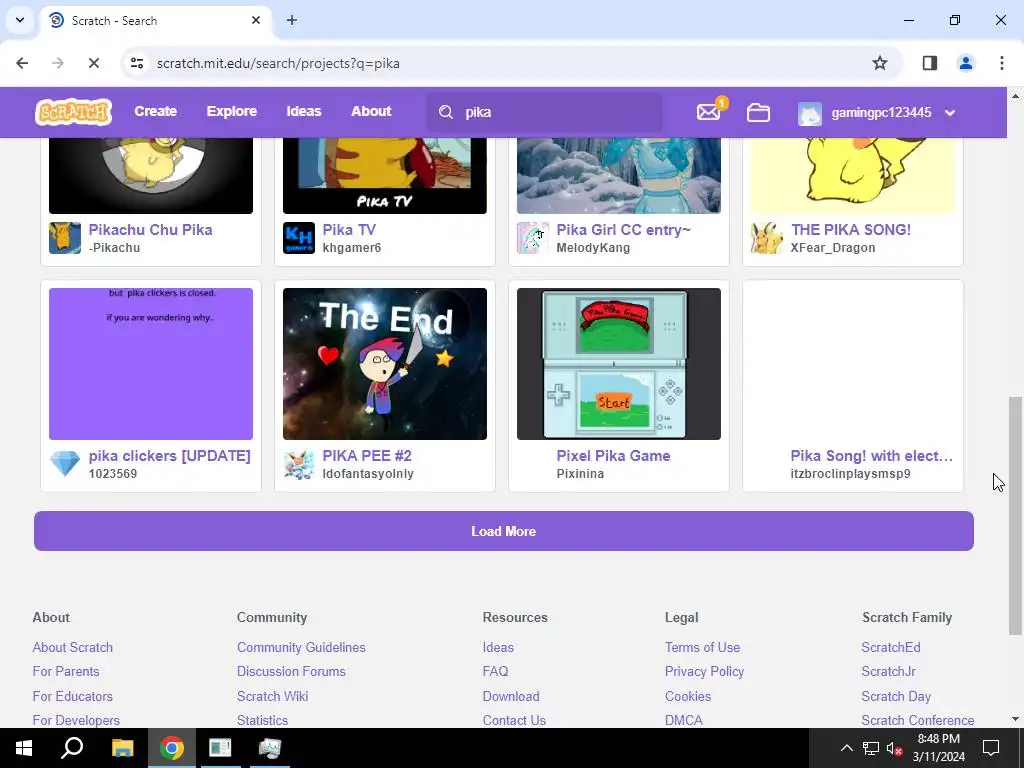Stop loading the page

tap(93, 63)
